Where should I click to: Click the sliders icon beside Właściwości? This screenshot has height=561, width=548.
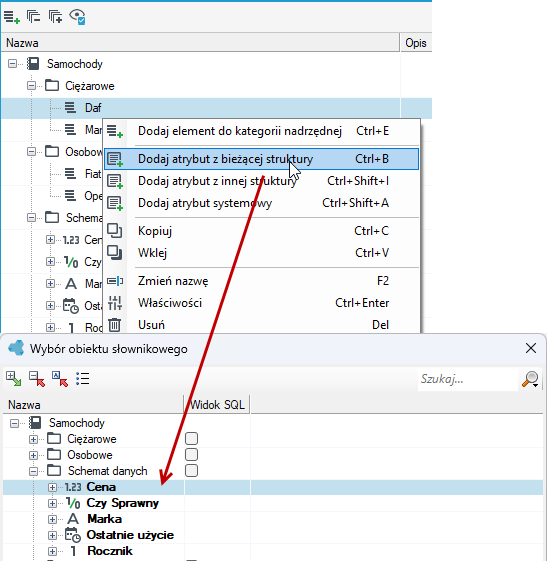click(x=115, y=303)
